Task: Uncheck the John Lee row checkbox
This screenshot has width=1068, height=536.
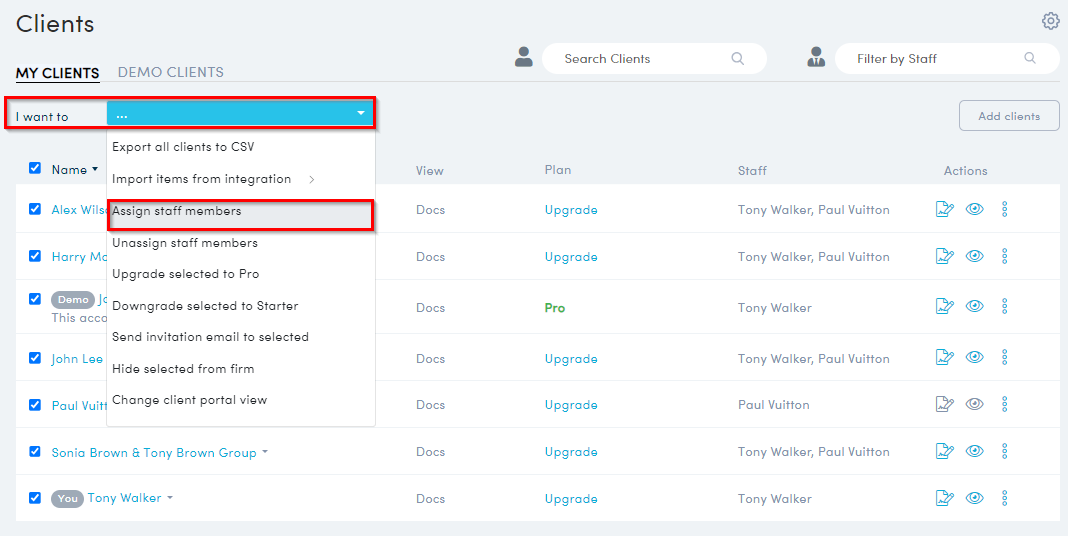Action: [x=35, y=358]
